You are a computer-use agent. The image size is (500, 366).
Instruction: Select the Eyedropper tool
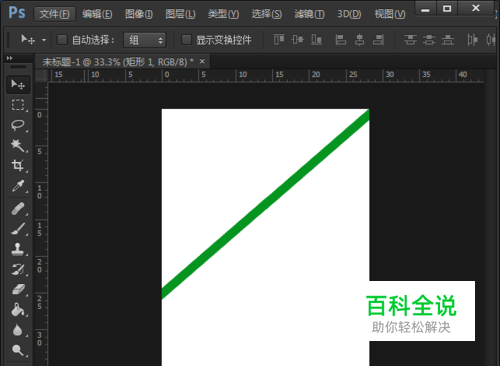[18, 186]
